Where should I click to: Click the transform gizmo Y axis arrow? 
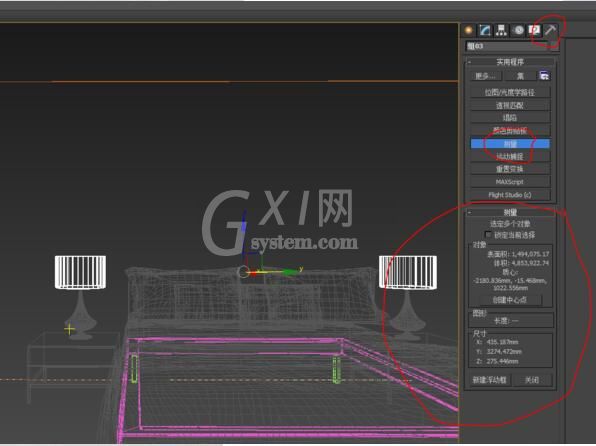(290, 271)
